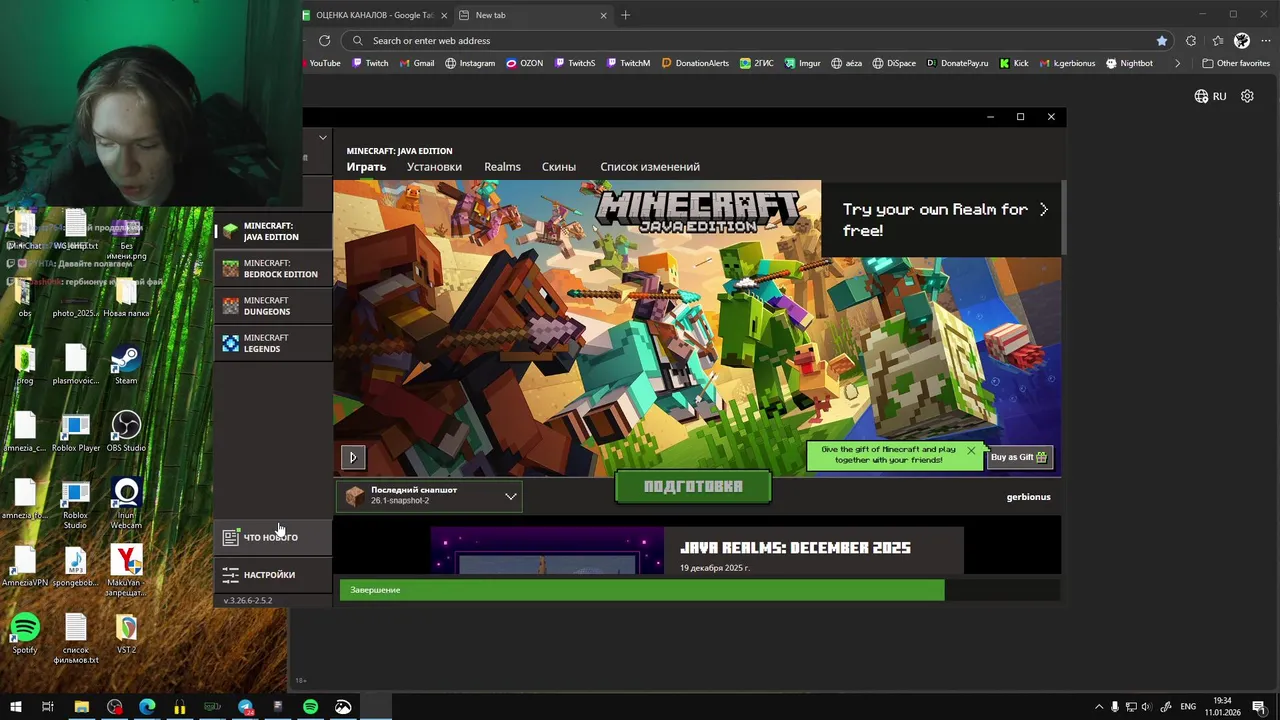The image size is (1280, 720).
Task: Switch to the Установки tab
Action: tap(434, 167)
